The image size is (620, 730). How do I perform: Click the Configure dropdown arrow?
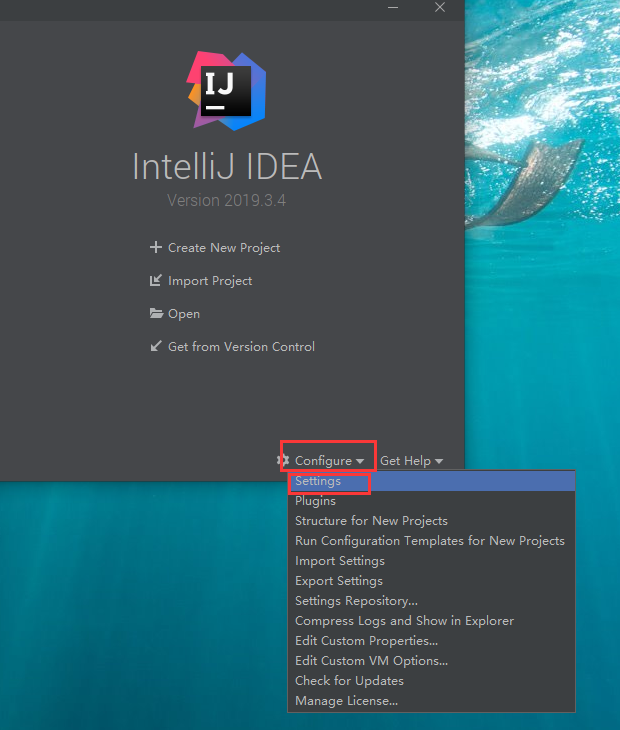pos(360,461)
